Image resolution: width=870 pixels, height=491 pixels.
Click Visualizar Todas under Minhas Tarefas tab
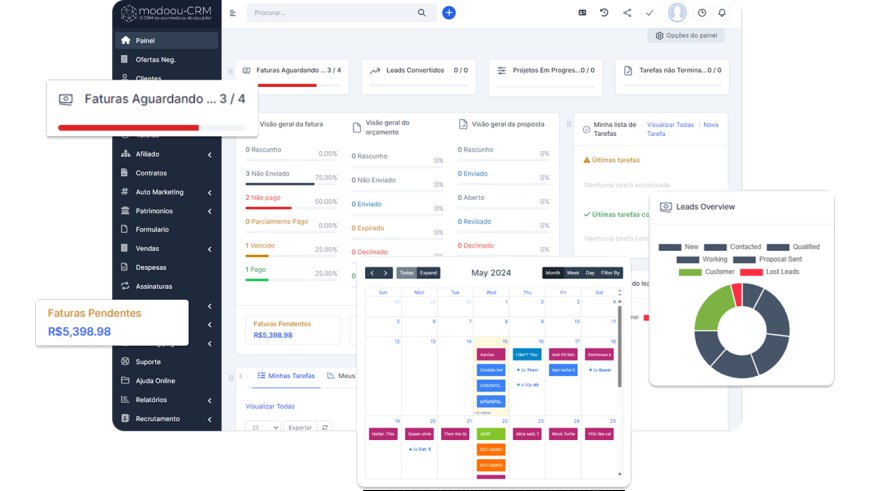(x=270, y=406)
